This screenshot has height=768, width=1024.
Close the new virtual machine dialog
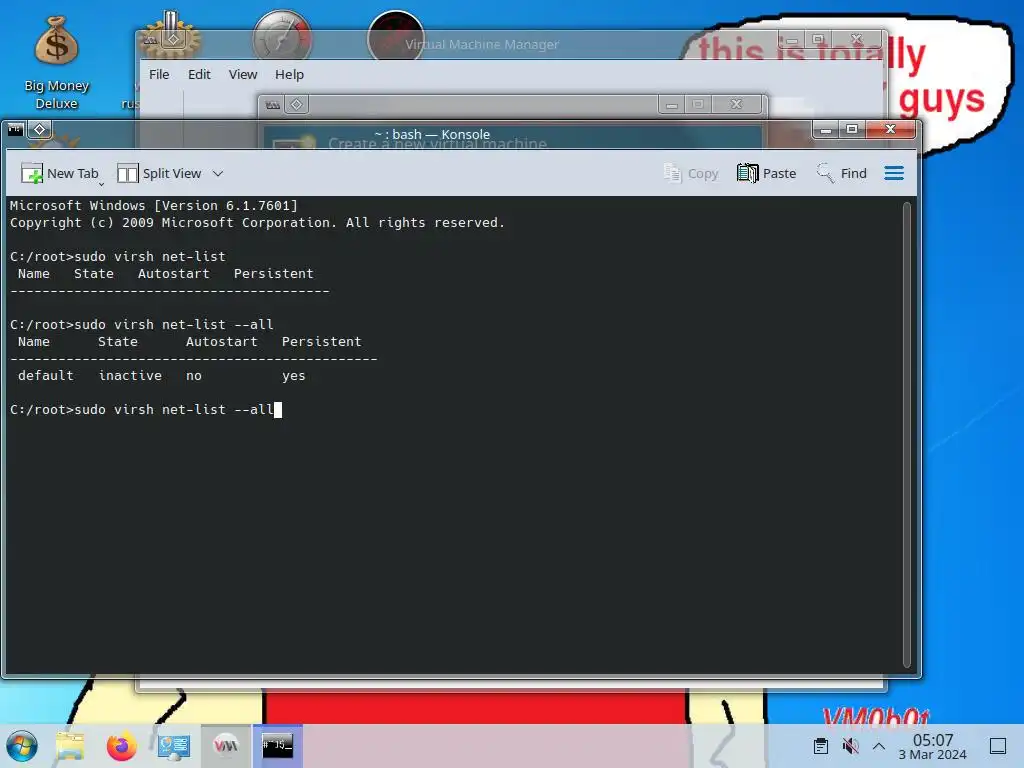(x=737, y=104)
